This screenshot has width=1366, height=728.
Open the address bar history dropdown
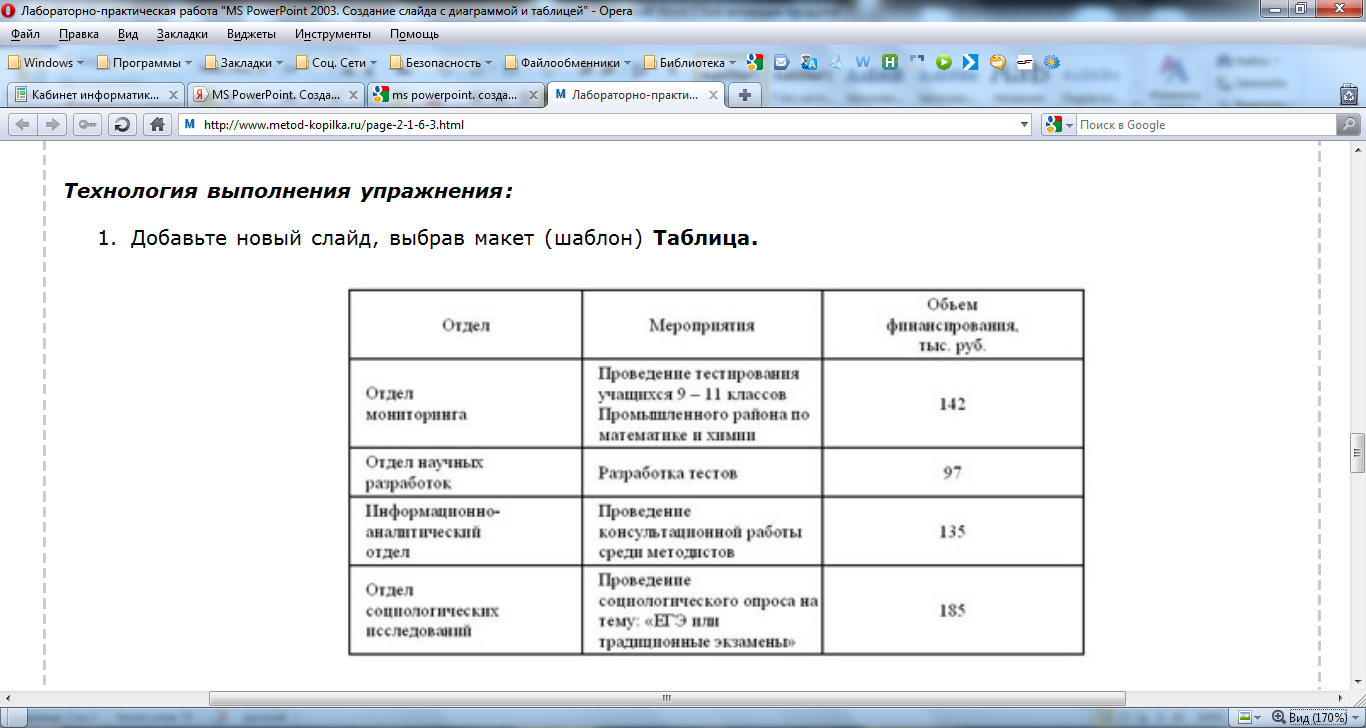click(1023, 125)
